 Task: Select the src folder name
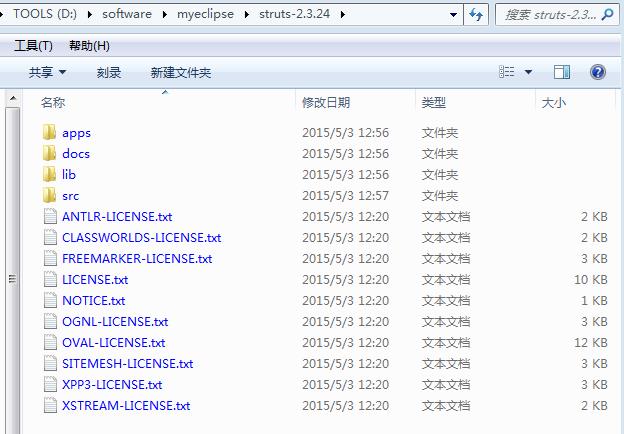tap(70, 196)
